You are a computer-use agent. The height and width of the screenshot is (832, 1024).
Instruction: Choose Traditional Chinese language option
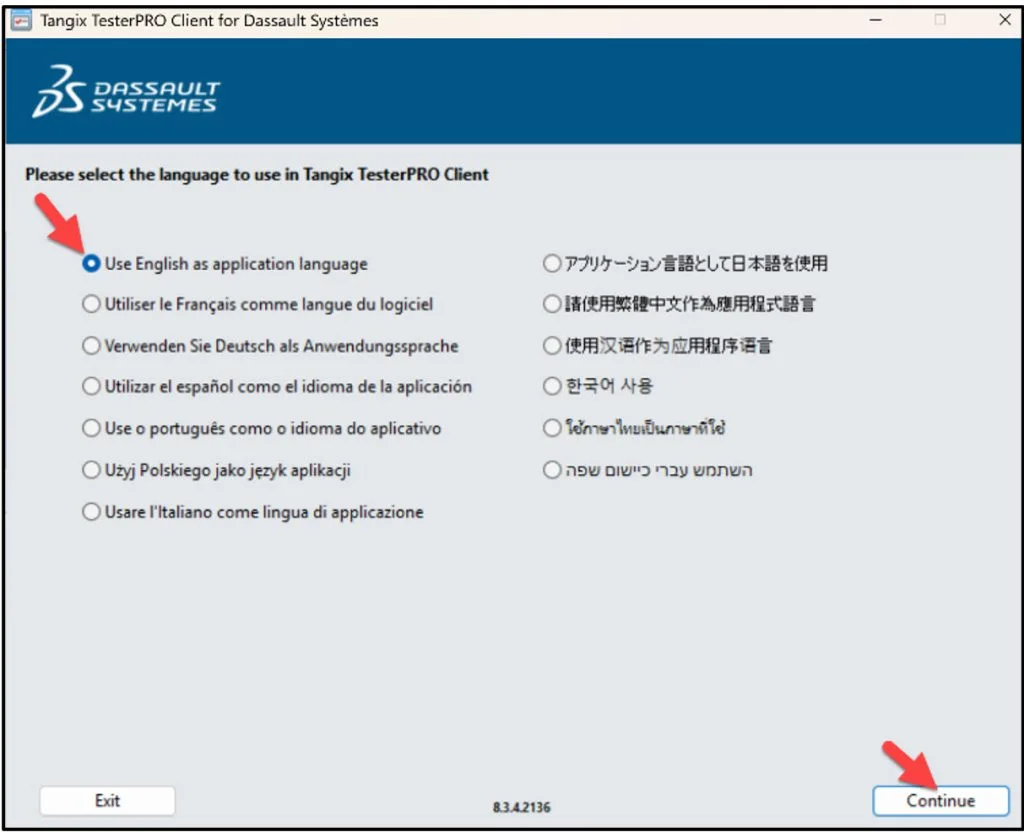(551, 304)
